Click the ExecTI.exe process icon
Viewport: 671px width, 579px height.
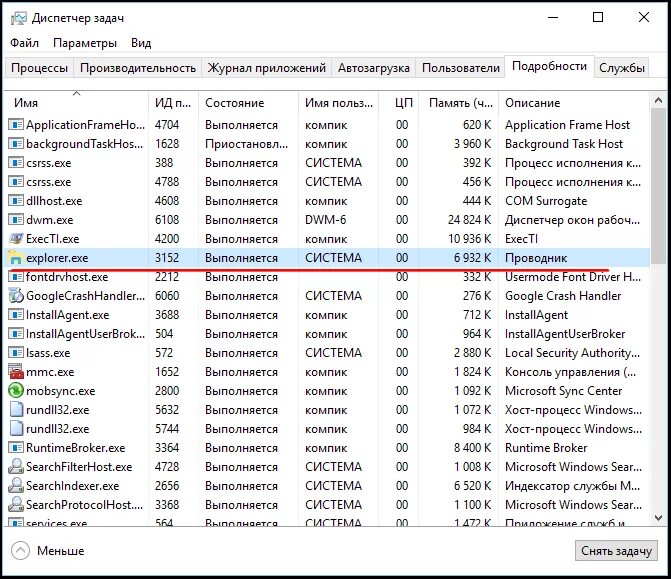(x=16, y=238)
